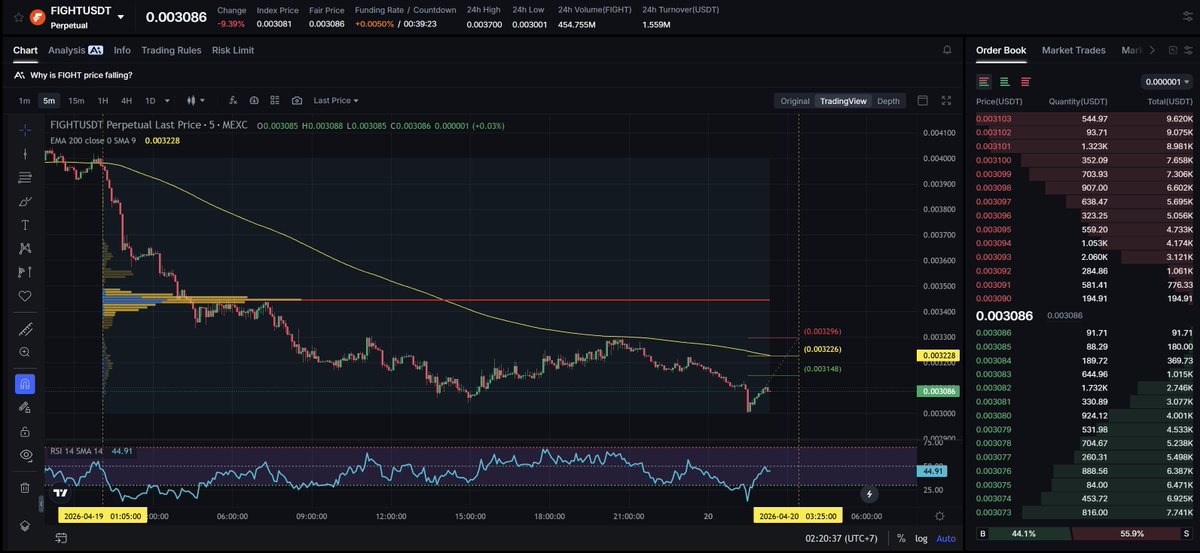Open the price alert bell icon
This screenshot has width=1200, height=553.
[947, 50]
